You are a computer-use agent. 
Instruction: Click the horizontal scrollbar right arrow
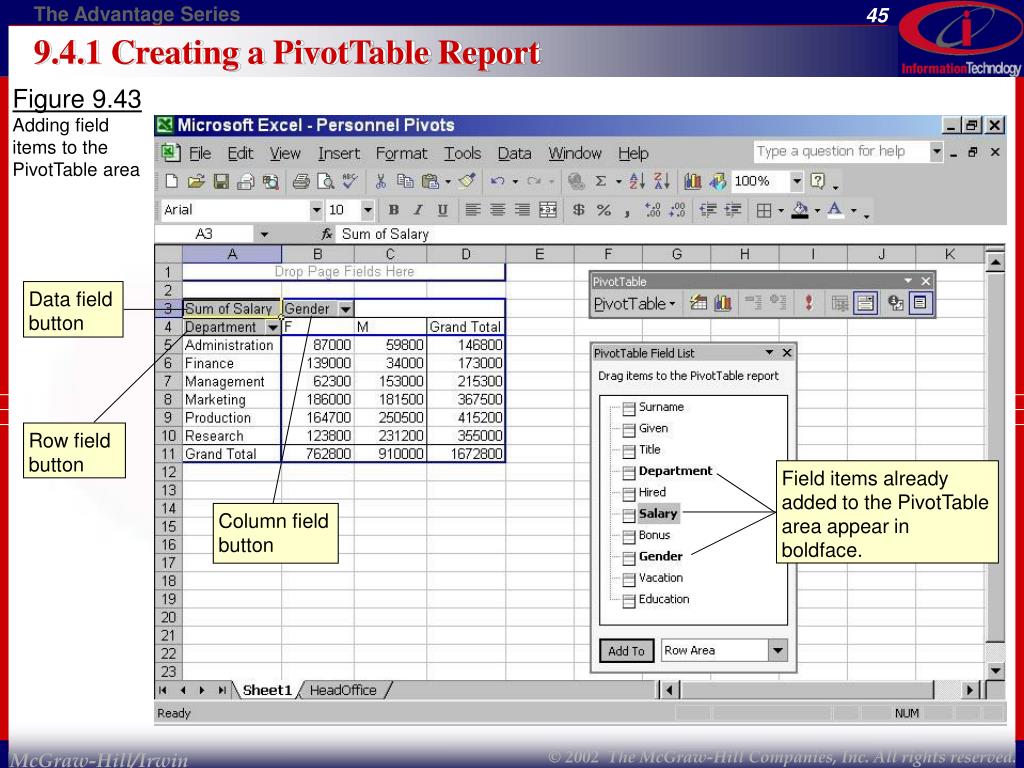(x=970, y=690)
